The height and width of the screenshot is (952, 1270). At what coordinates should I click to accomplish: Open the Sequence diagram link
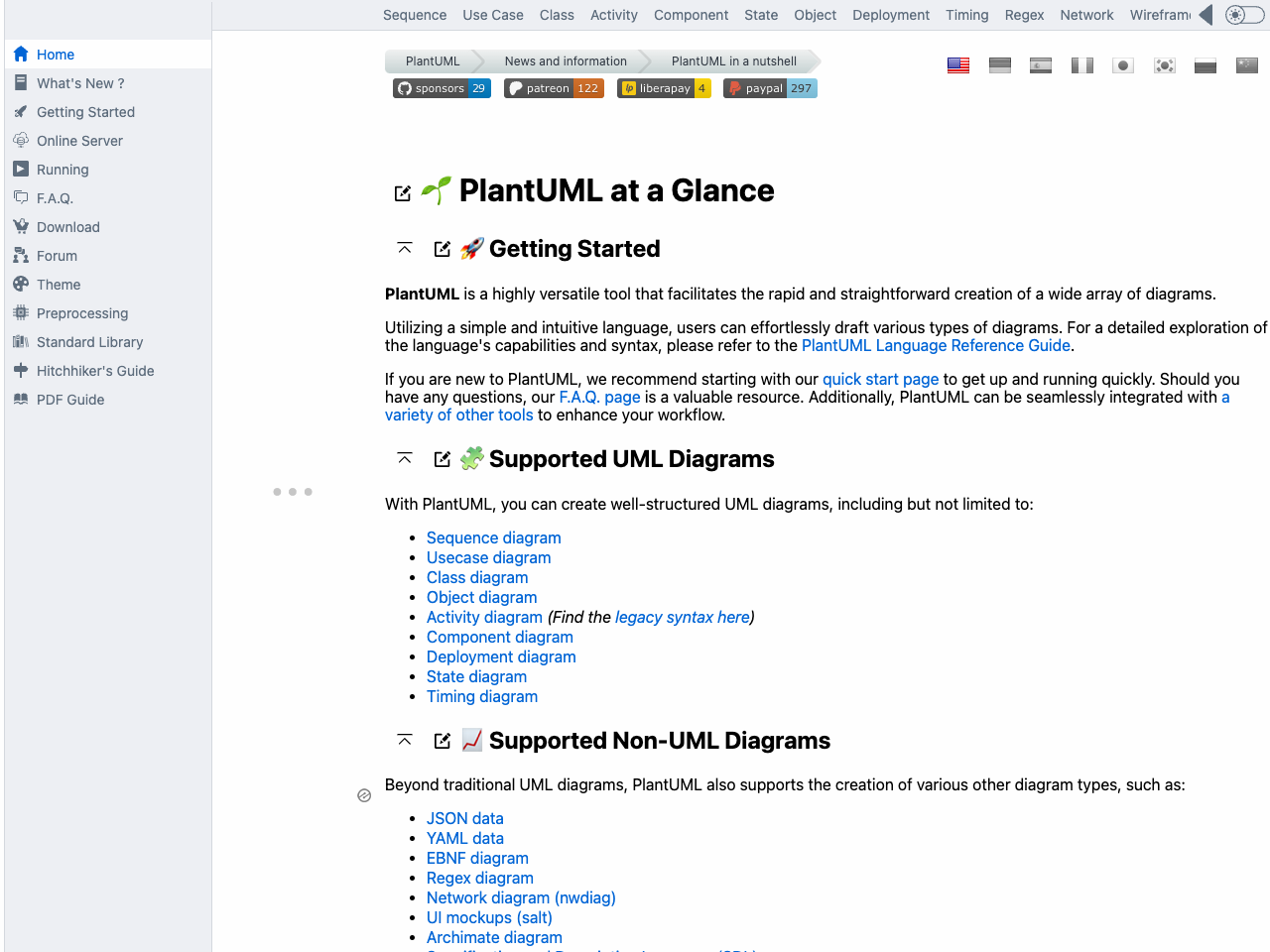tap(494, 537)
